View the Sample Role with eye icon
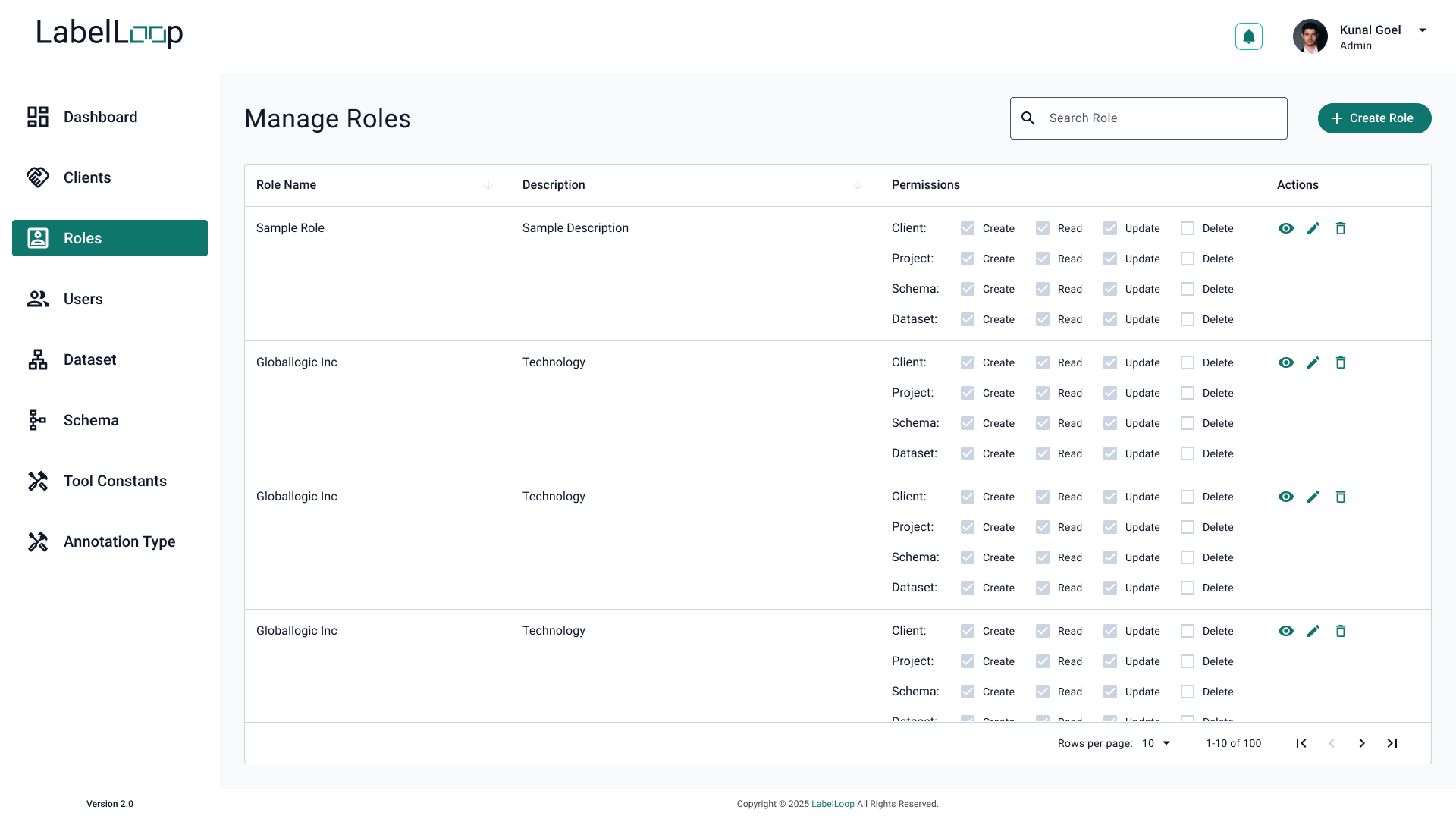This screenshot has height=819, width=1456. 1286,228
